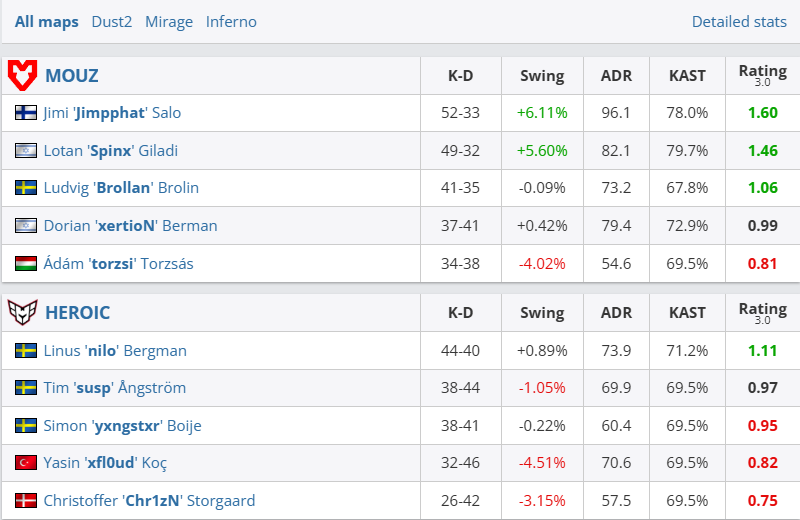This screenshot has width=800, height=520.
Task: Click the HEROIC team logo icon
Action: click(x=23, y=313)
